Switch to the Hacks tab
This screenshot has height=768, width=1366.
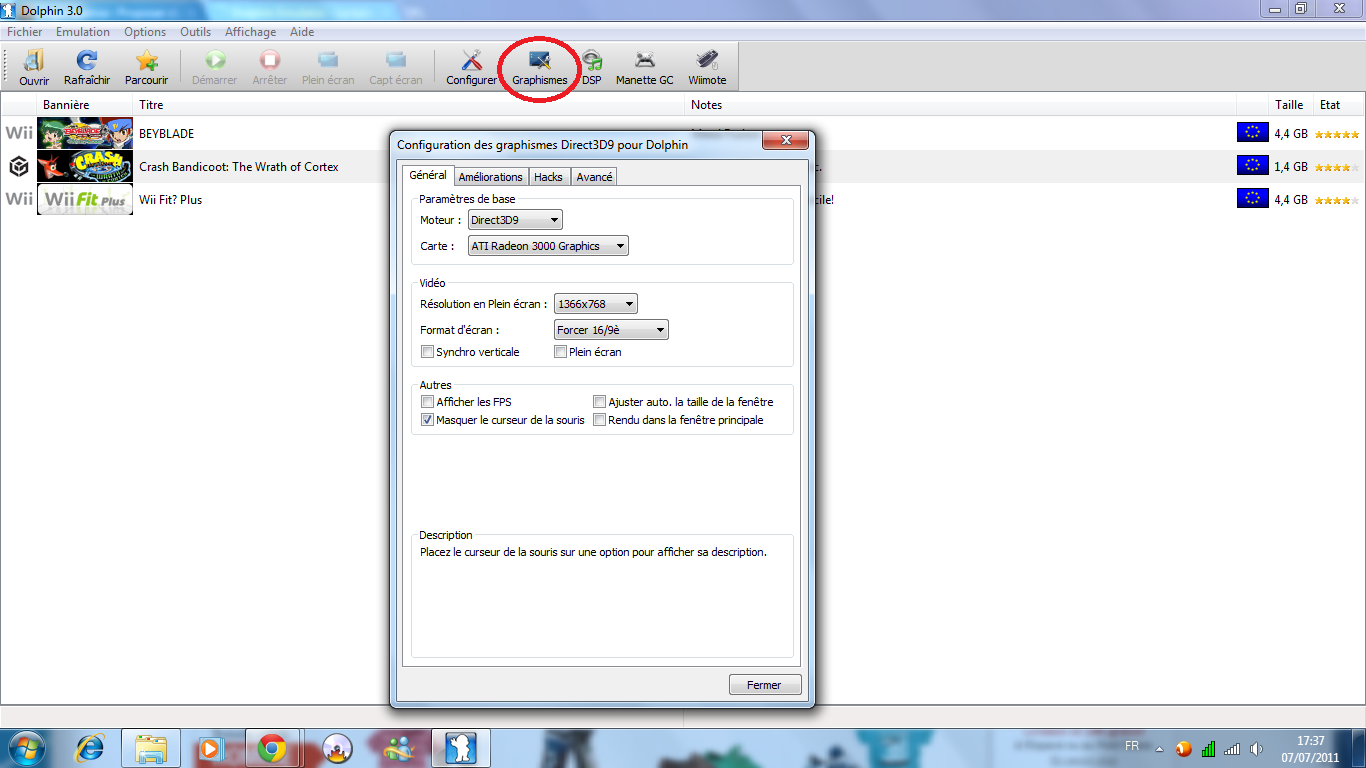pyautogui.click(x=548, y=177)
